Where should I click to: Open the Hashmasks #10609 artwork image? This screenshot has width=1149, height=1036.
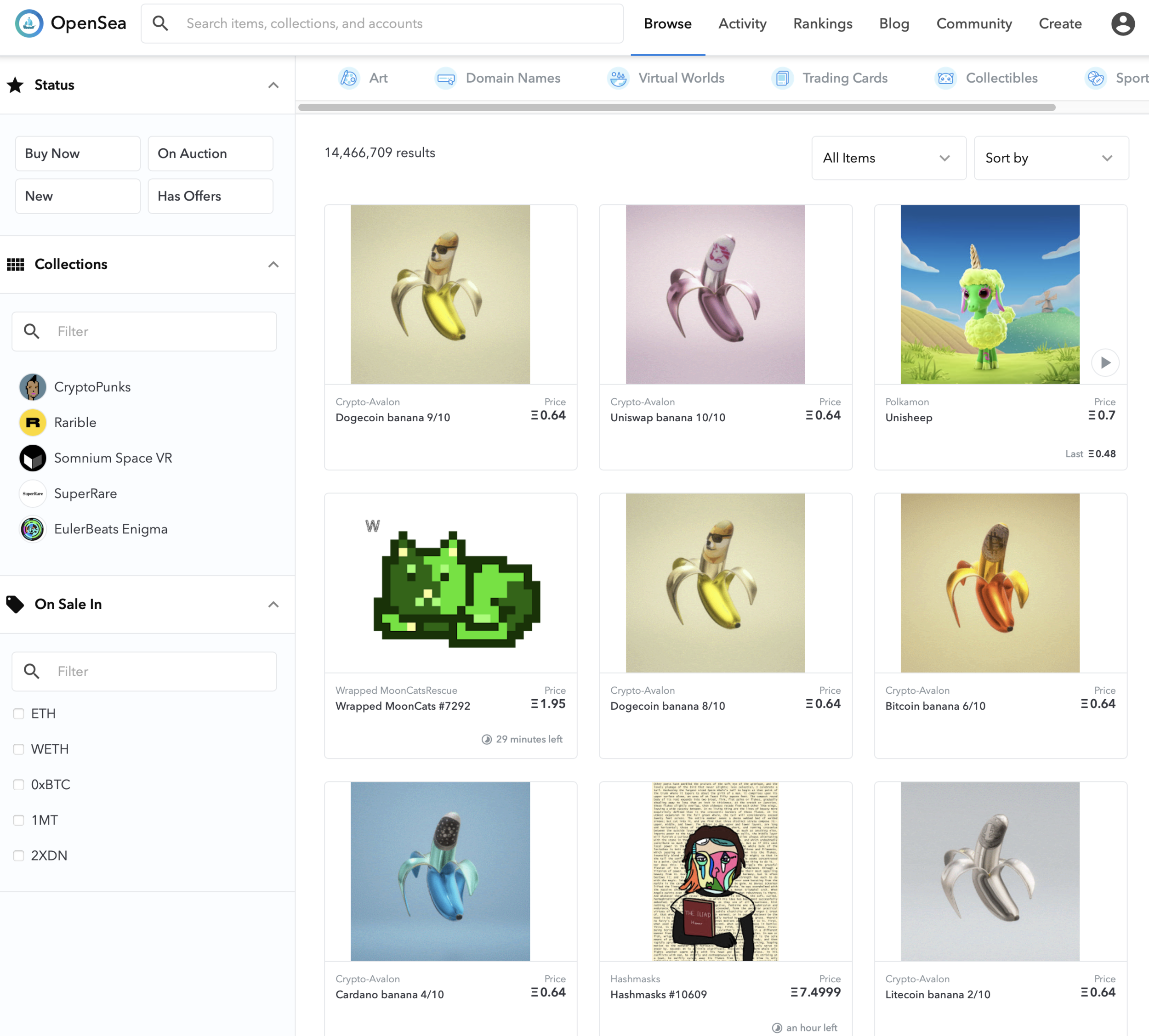tap(715, 872)
